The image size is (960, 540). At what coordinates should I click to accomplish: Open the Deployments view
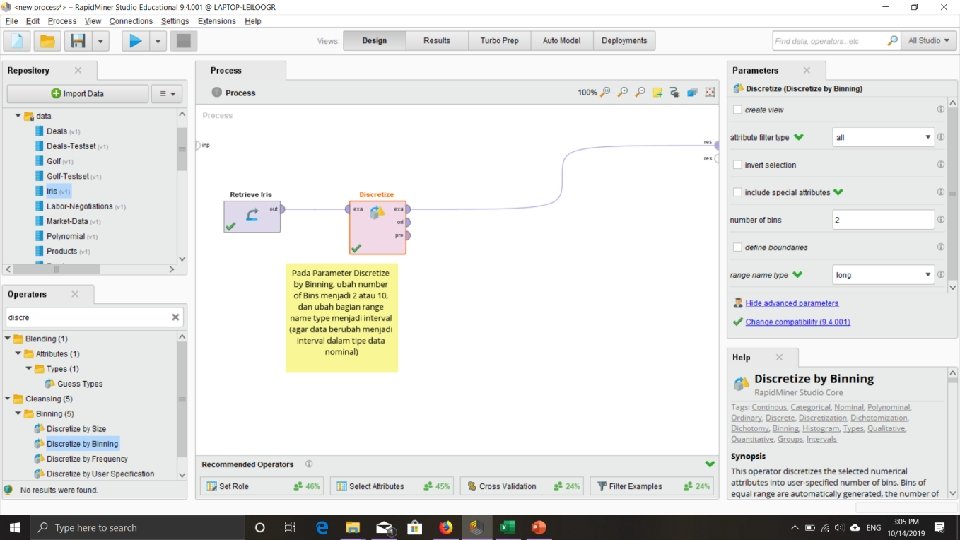(x=624, y=40)
